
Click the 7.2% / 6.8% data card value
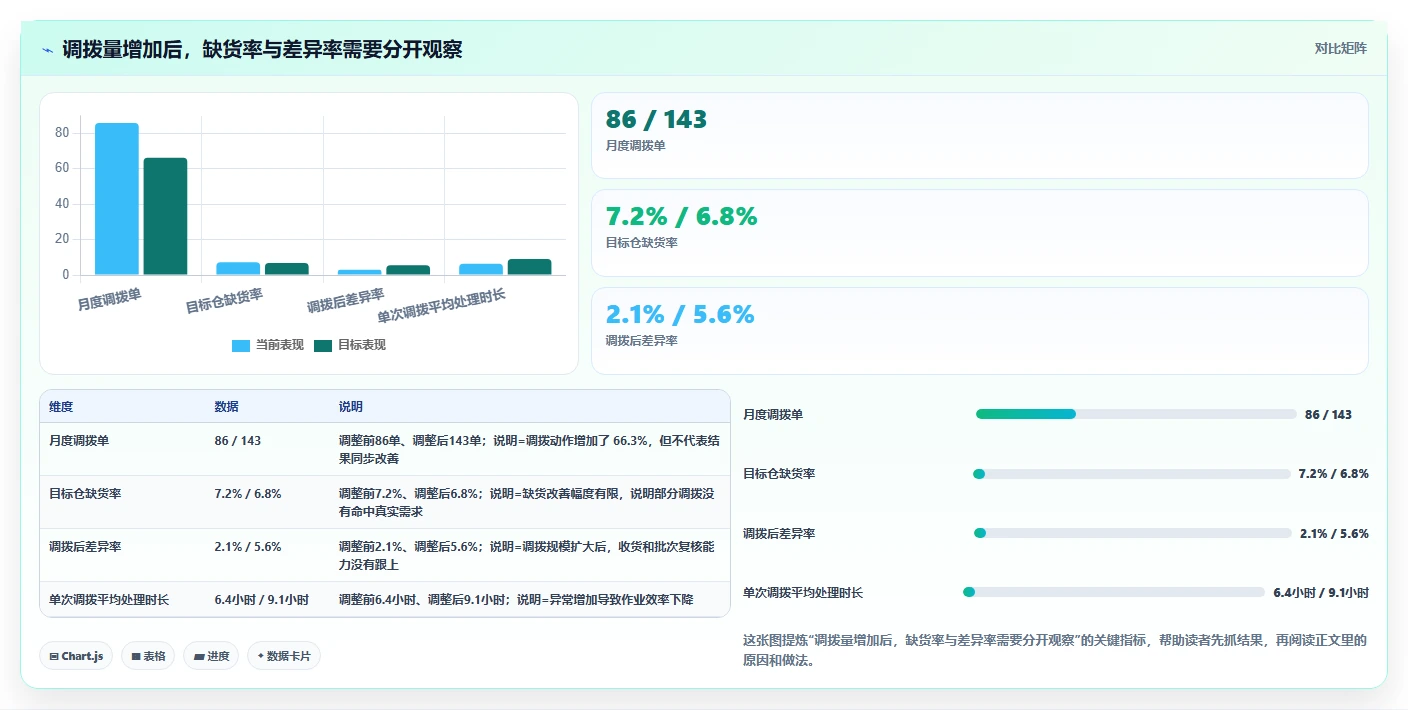click(681, 216)
